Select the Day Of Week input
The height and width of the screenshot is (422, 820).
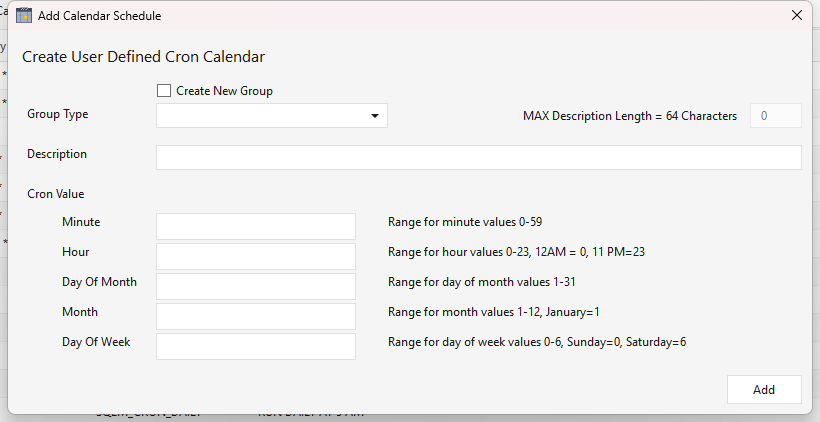point(256,346)
